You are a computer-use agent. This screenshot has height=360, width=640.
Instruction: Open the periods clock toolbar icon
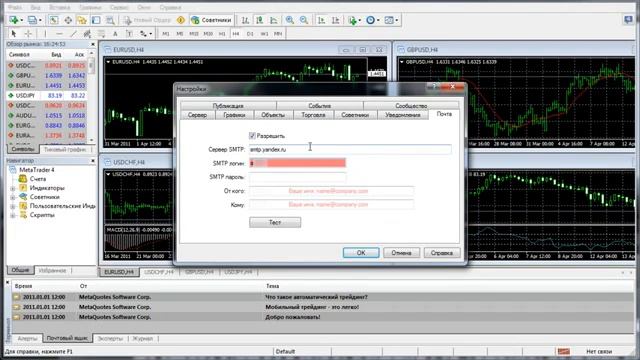[370, 20]
